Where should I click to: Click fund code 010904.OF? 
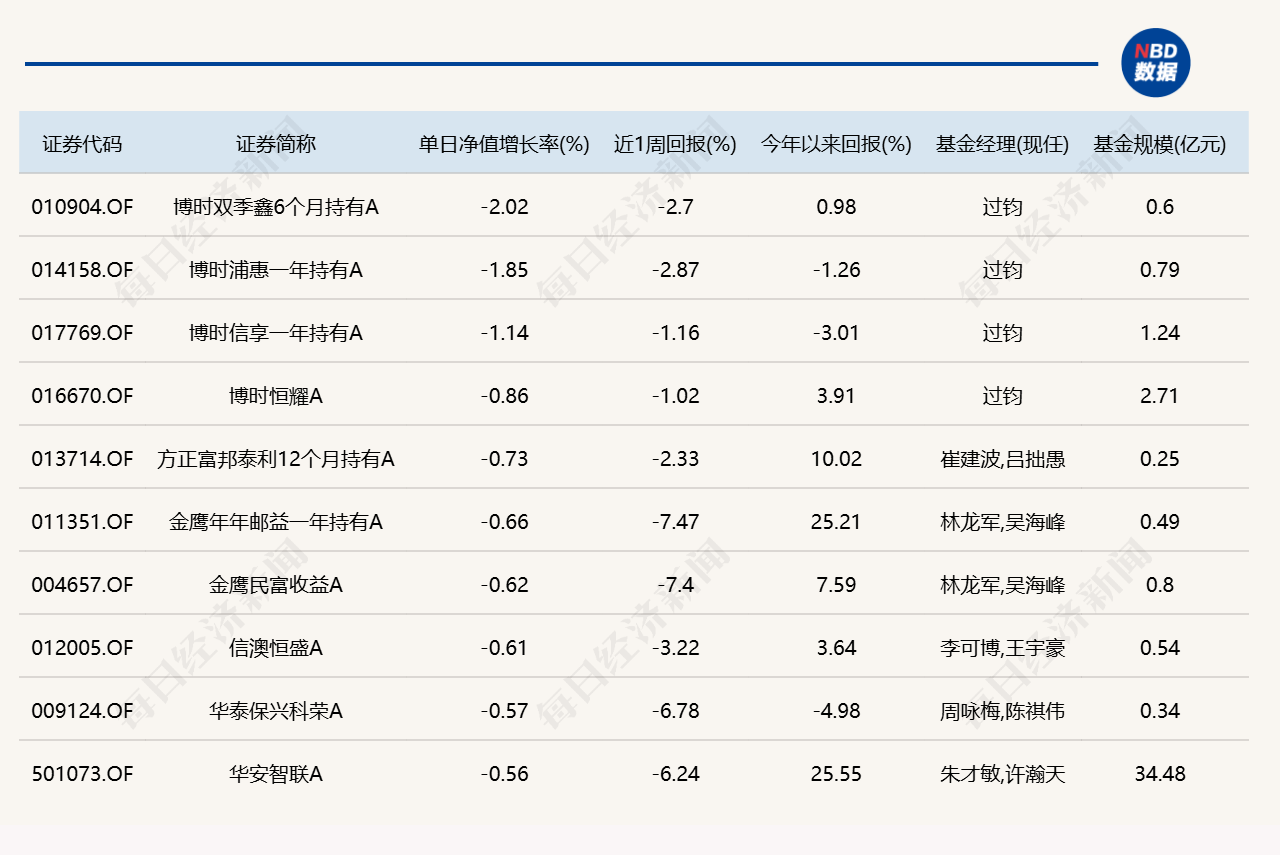coord(82,207)
